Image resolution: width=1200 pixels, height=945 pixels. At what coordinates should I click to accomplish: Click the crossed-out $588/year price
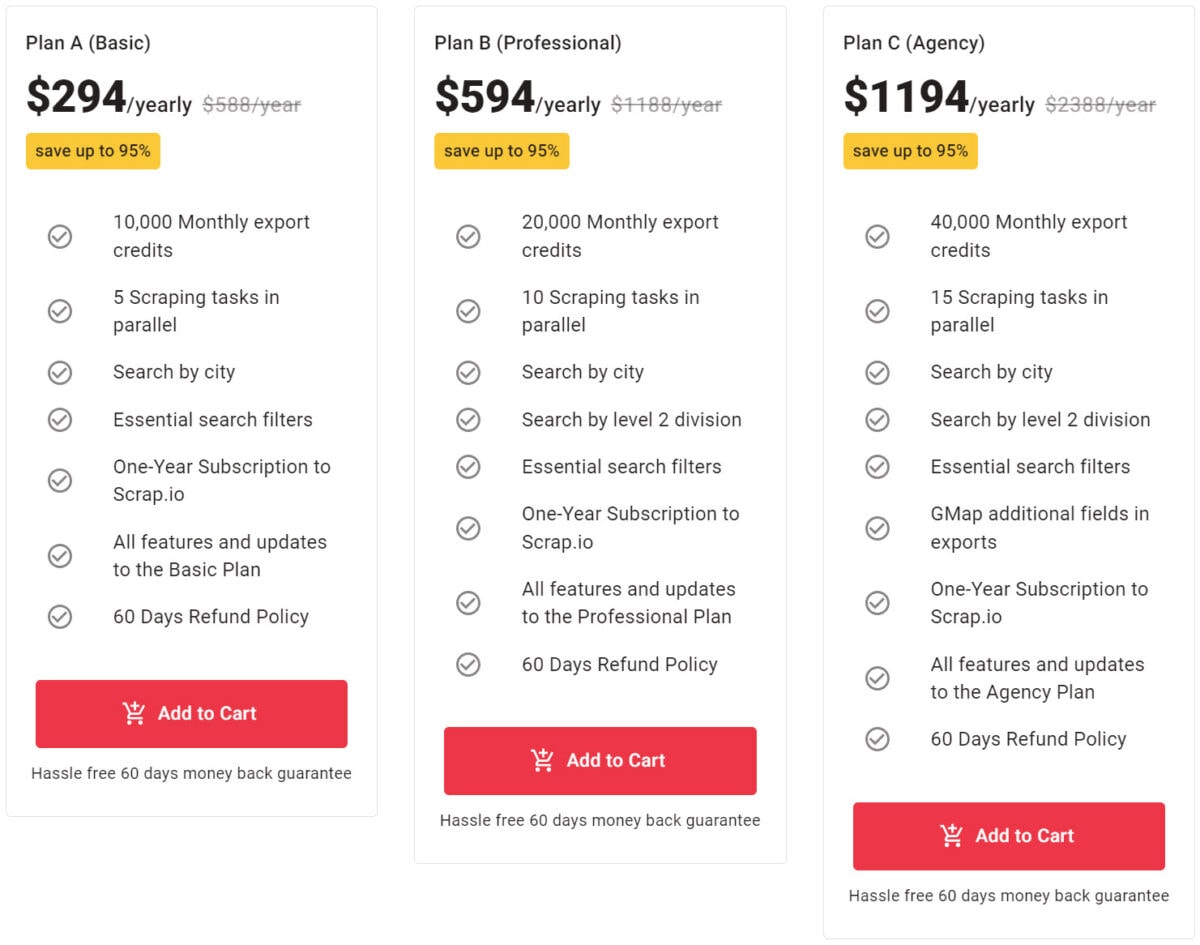251,103
